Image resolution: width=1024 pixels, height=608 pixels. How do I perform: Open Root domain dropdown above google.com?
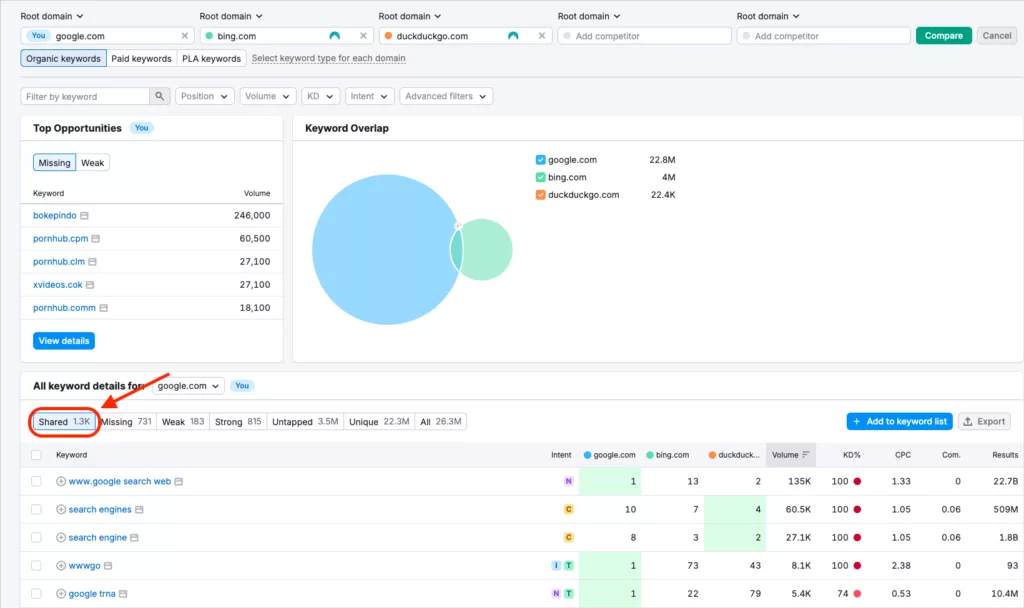point(52,16)
